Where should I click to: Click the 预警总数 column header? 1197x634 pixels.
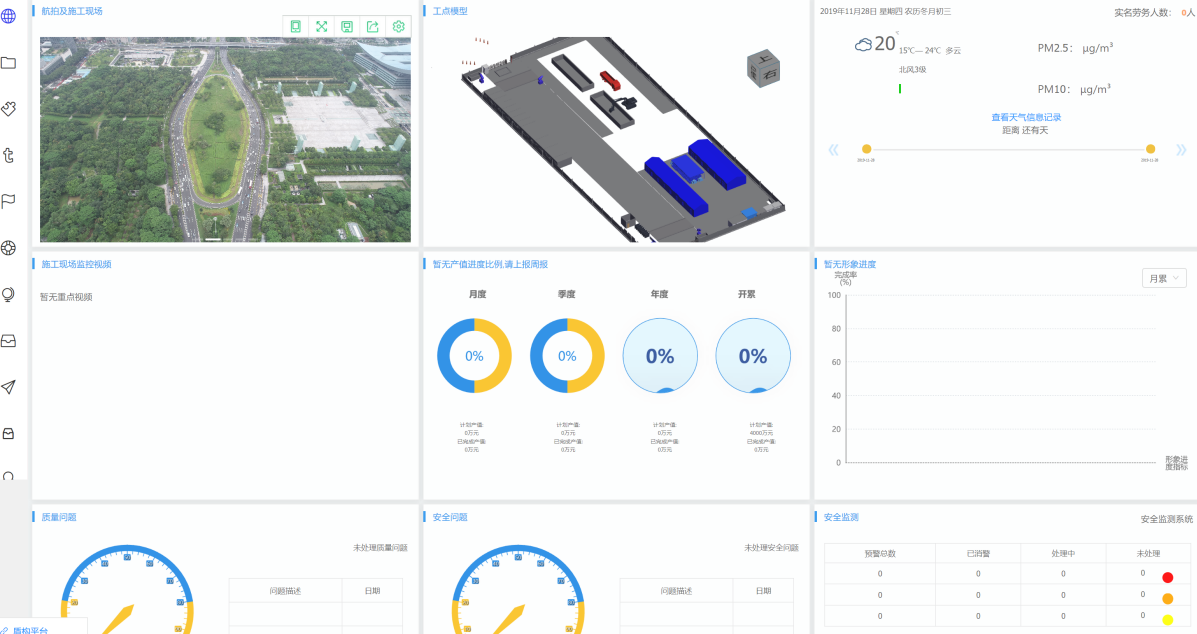pyautogui.click(x=880, y=553)
